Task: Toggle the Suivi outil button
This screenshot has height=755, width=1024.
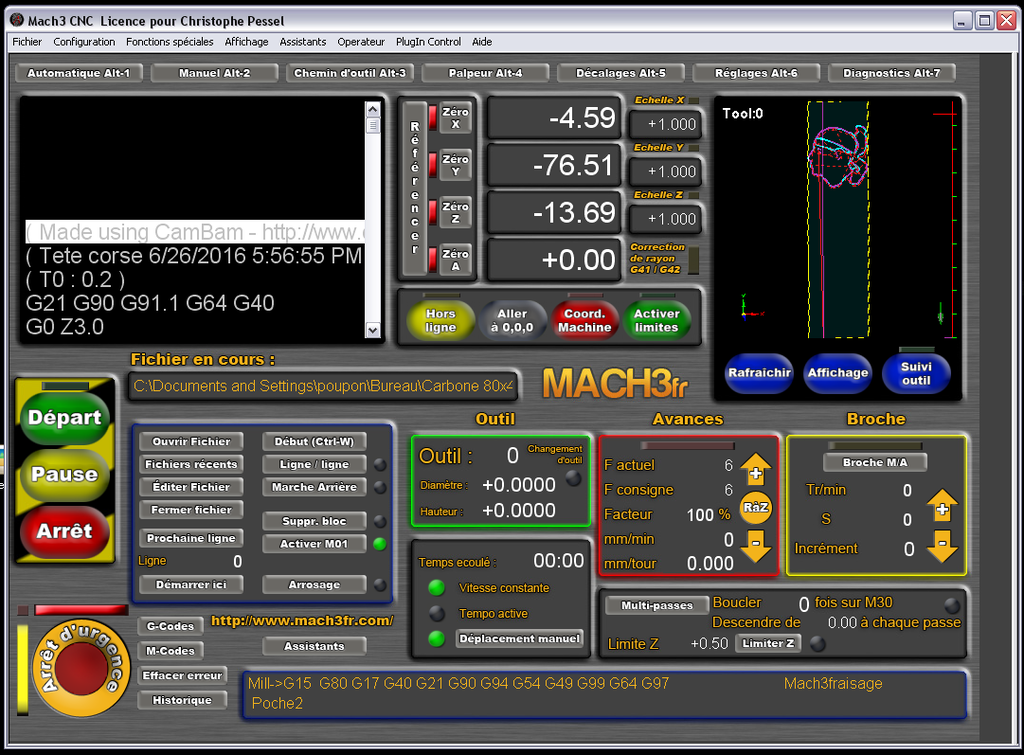Action: (916, 373)
